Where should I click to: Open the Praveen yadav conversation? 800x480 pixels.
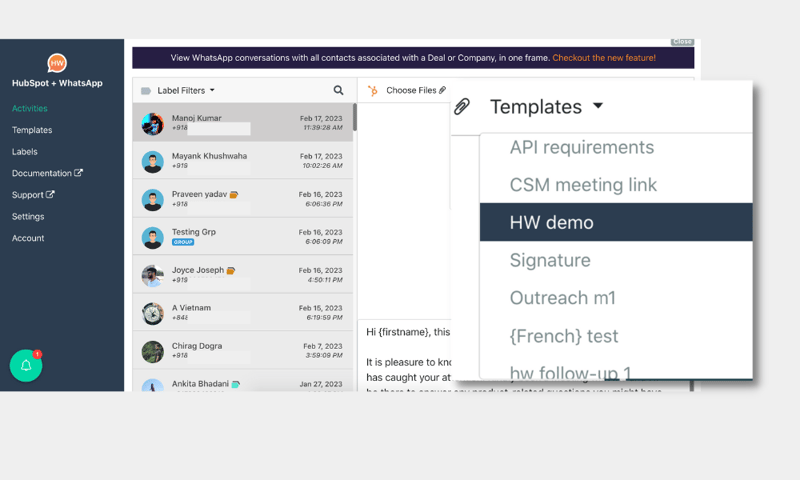tap(243, 198)
